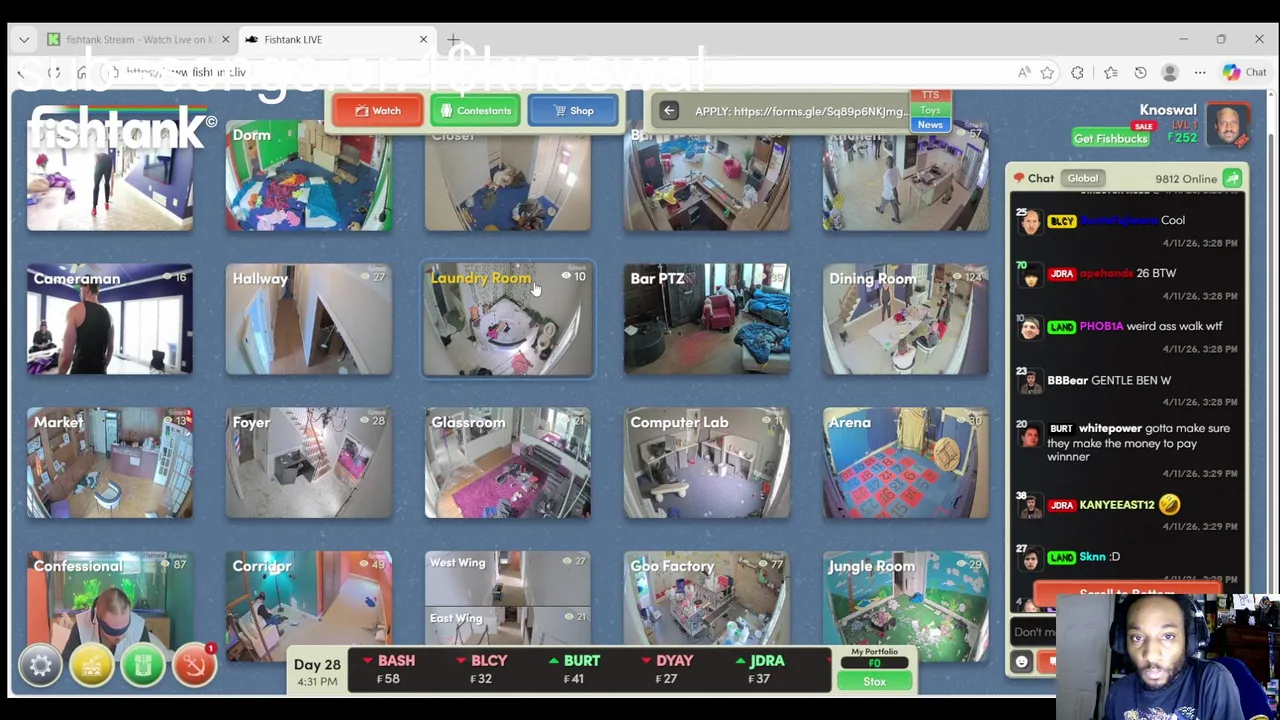Open the Cameraman camera feed

110,319
